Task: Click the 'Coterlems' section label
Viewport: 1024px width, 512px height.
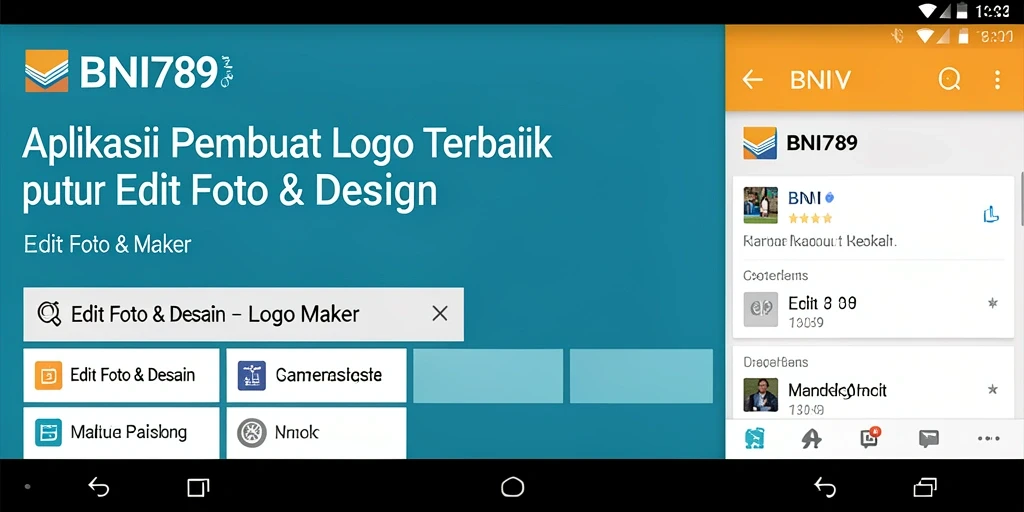Action: [775, 276]
